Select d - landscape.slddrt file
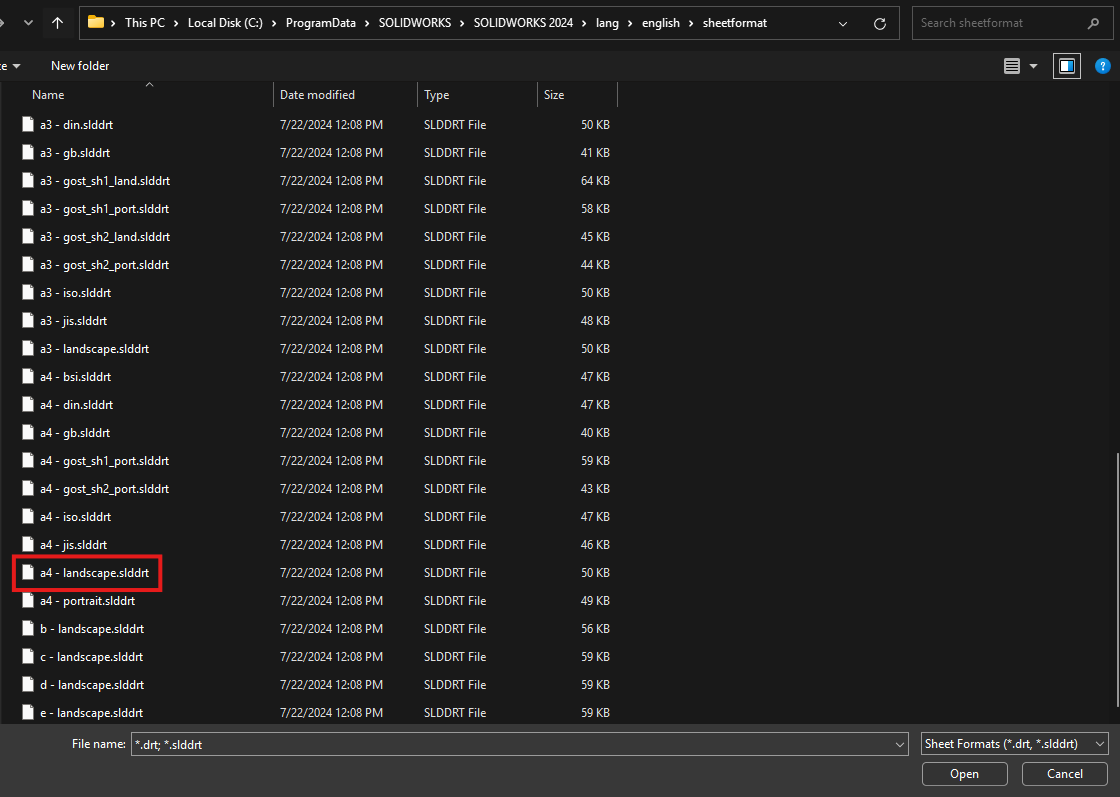 click(x=92, y=684)
